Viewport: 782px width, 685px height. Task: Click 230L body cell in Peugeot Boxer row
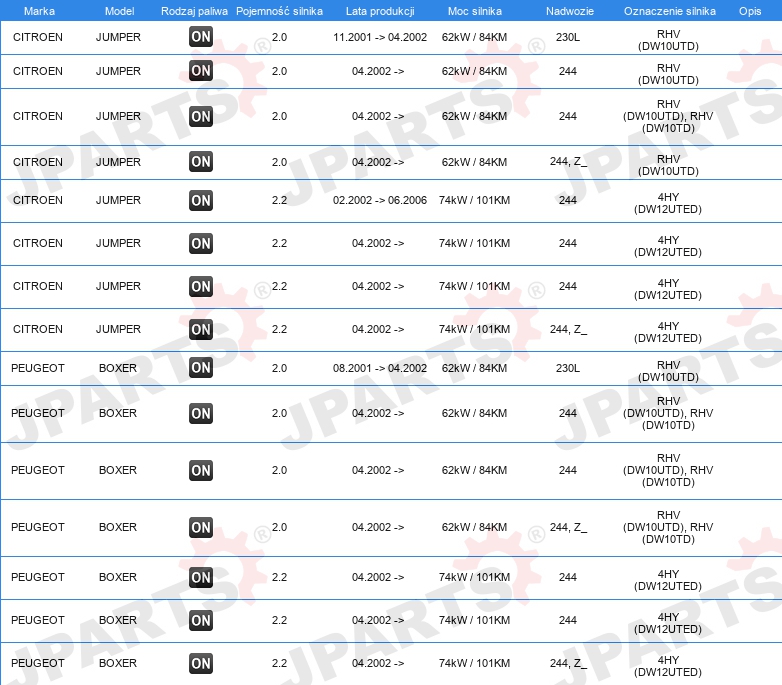(568, 368)
